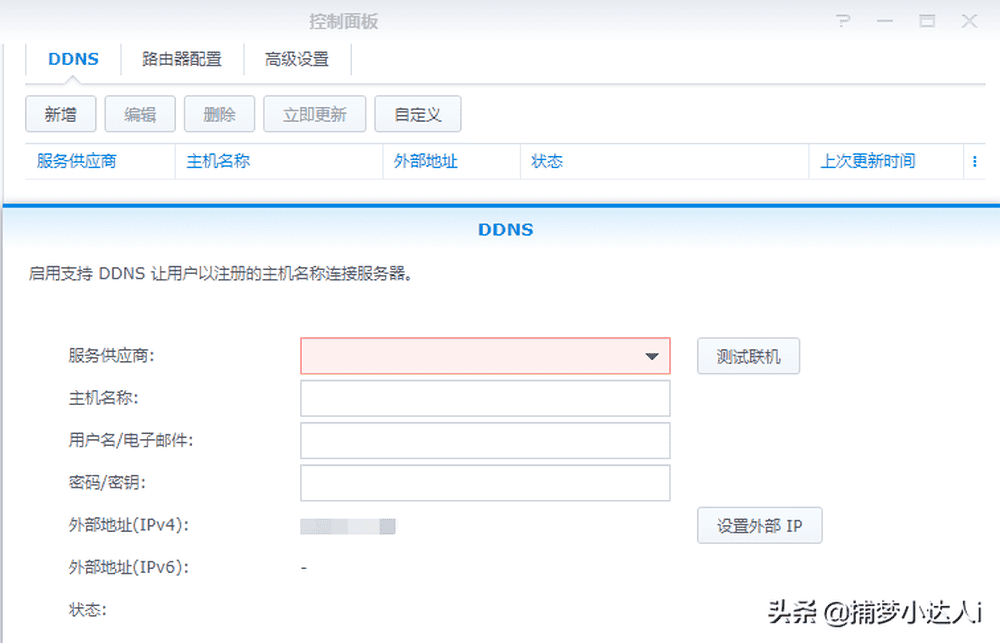Click inside the 主机名称 input field

pyautogui.click(x=485, y=398)
